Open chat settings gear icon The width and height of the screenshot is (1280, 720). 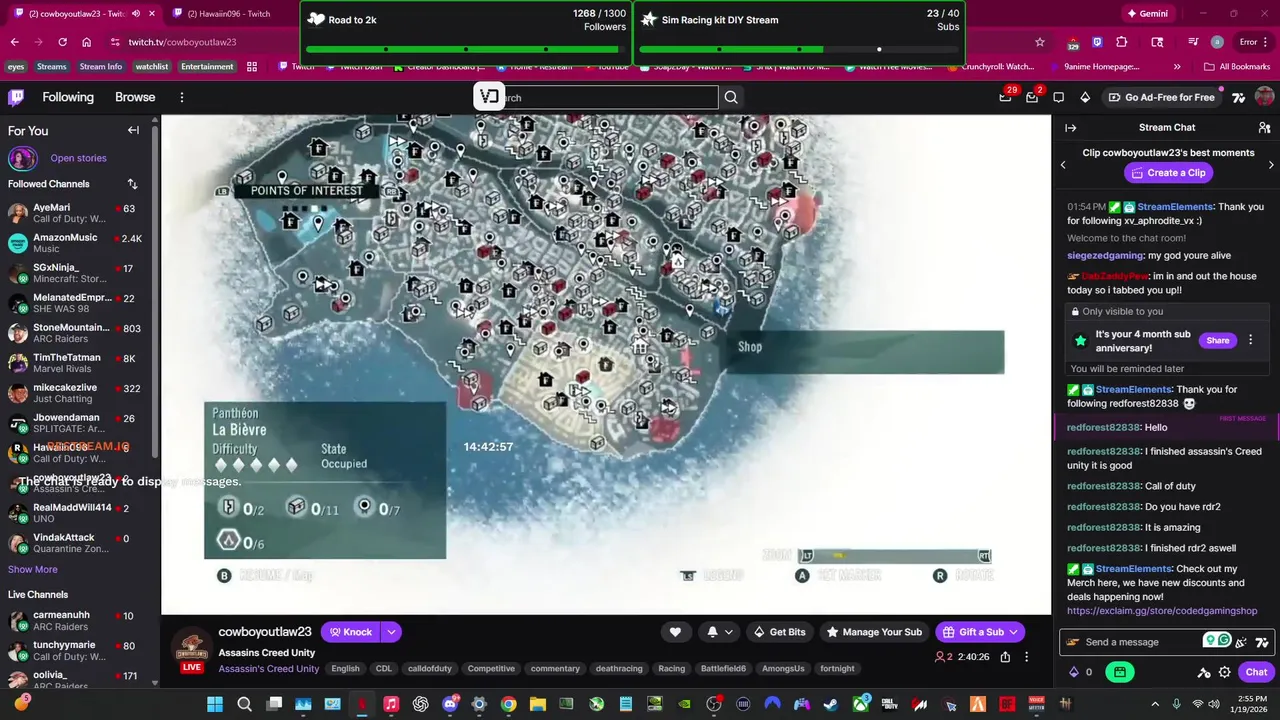tap(1224, 672)
